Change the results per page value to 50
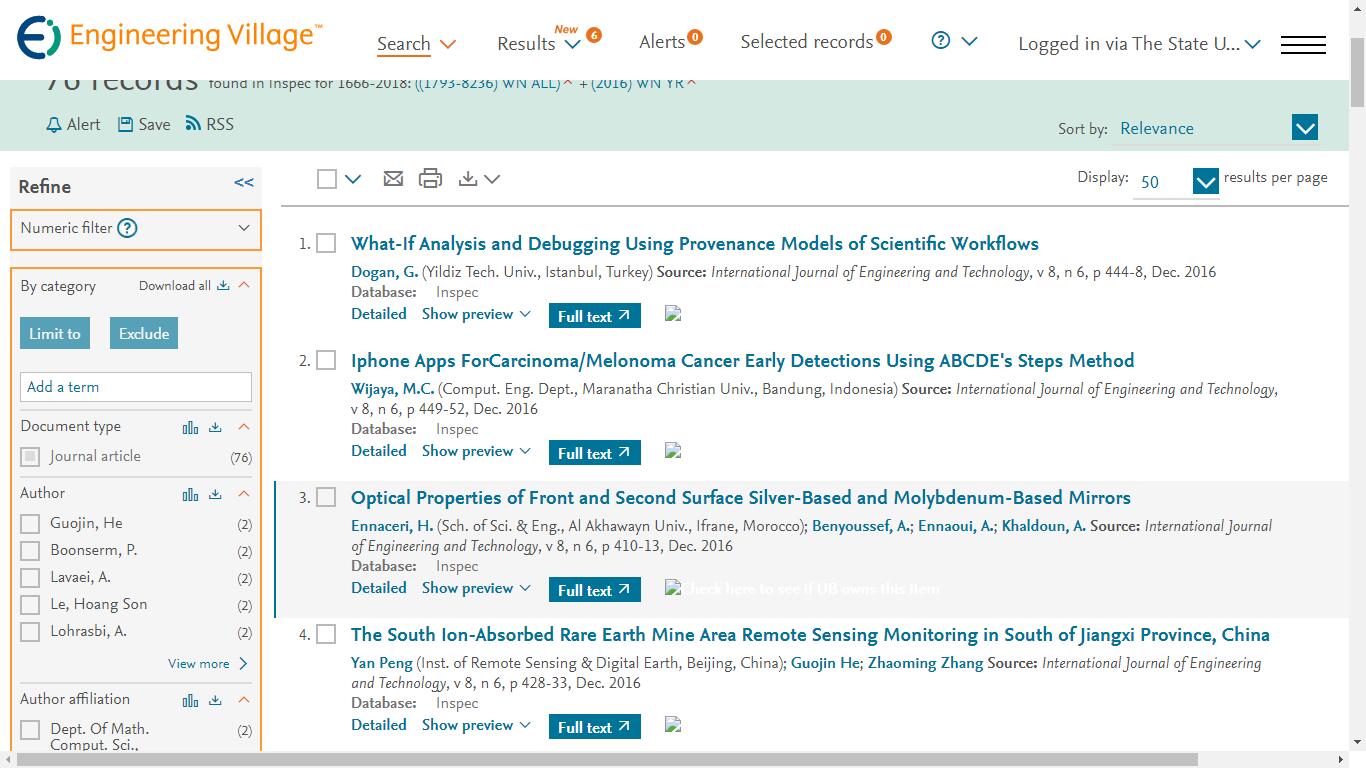Screen dimensions: 1366x768 pos(1177,181)
